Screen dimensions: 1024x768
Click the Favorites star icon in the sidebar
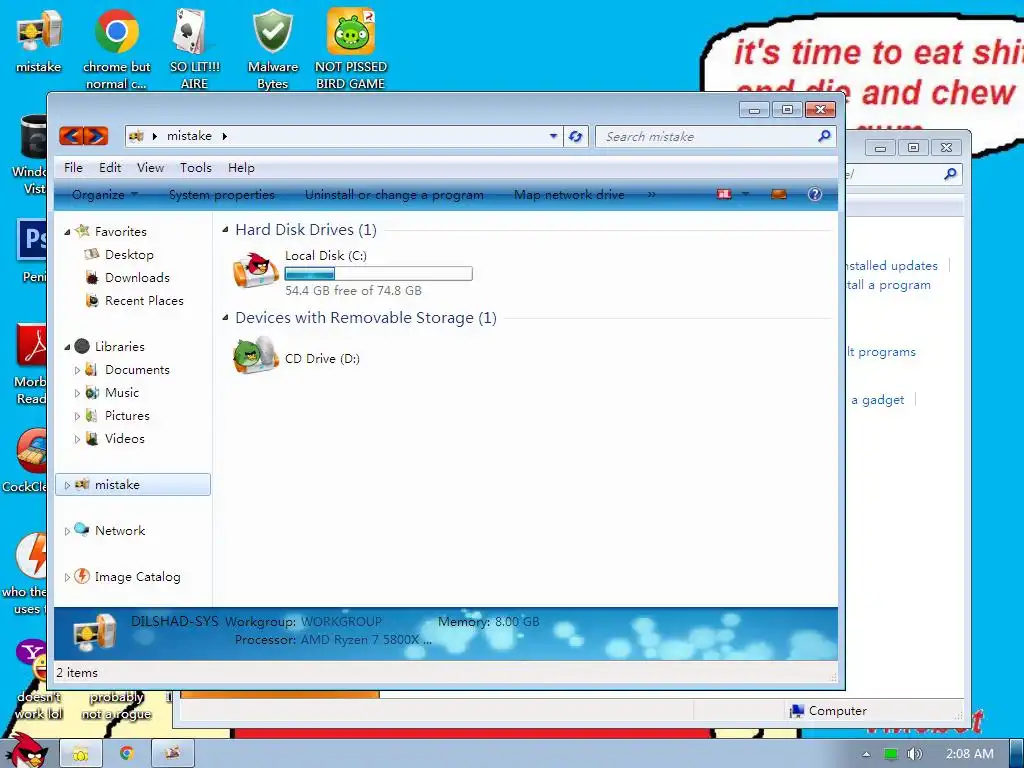(x=82, y=231)
